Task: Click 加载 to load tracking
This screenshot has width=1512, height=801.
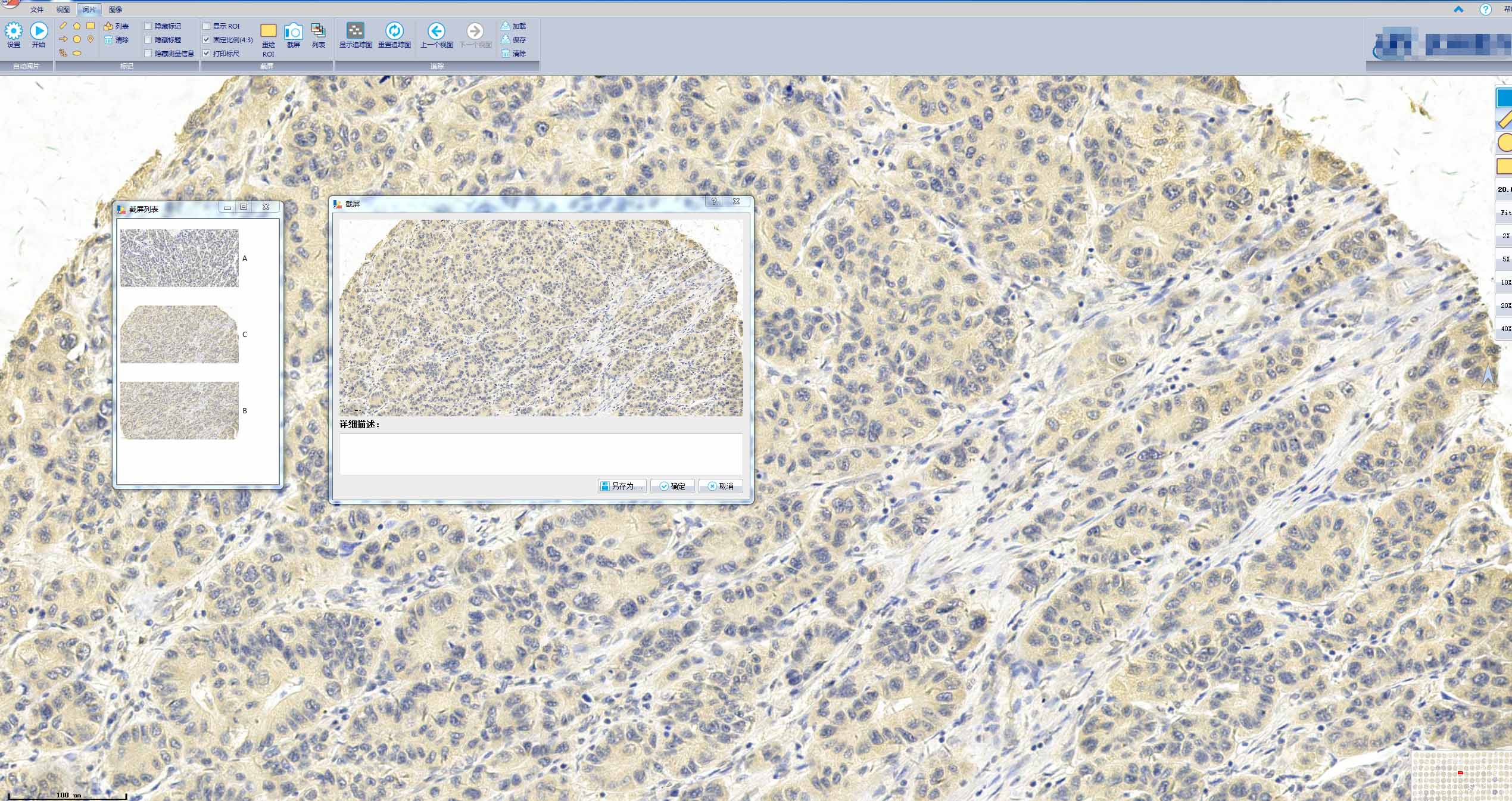Action: pyautogui.click(x=513, y=26)
